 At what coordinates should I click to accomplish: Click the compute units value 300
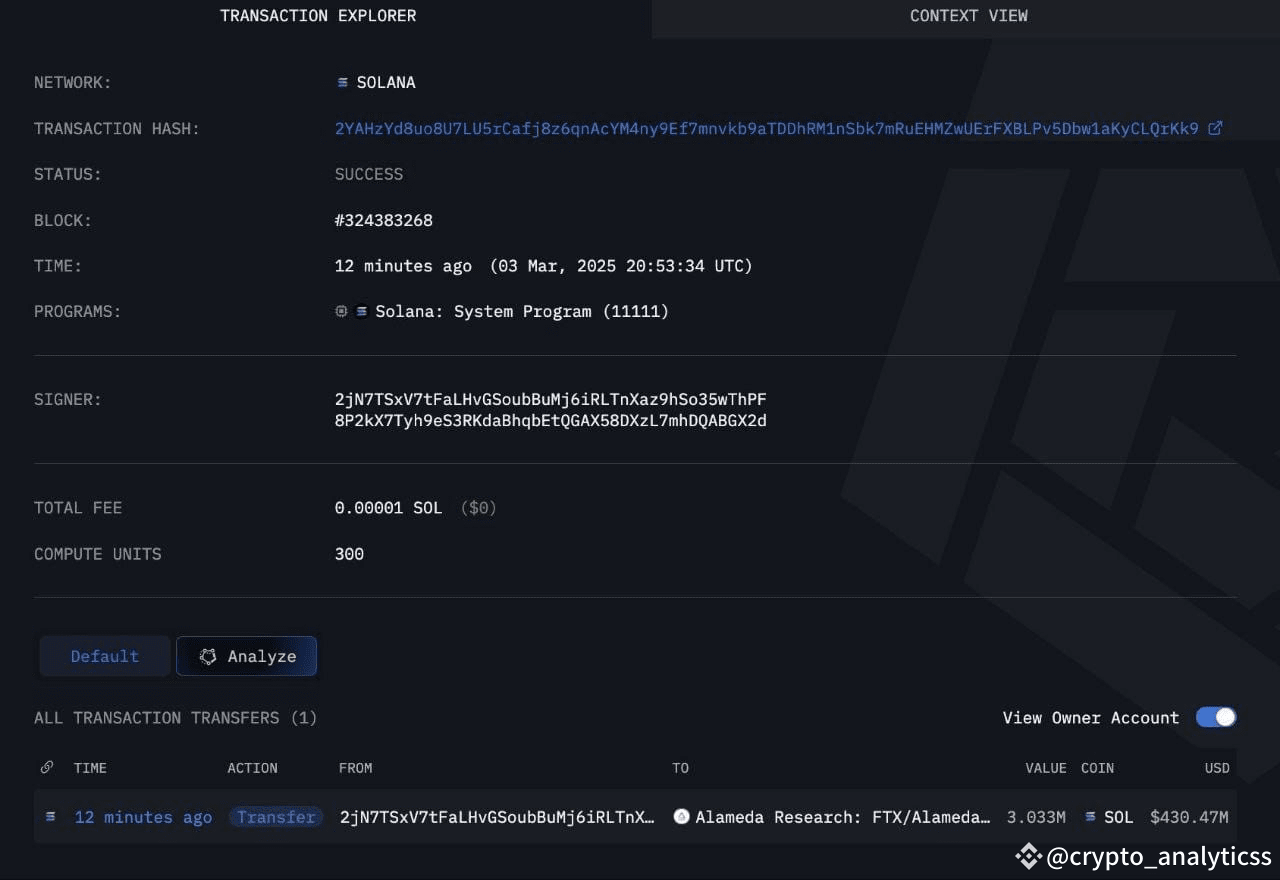349,554
